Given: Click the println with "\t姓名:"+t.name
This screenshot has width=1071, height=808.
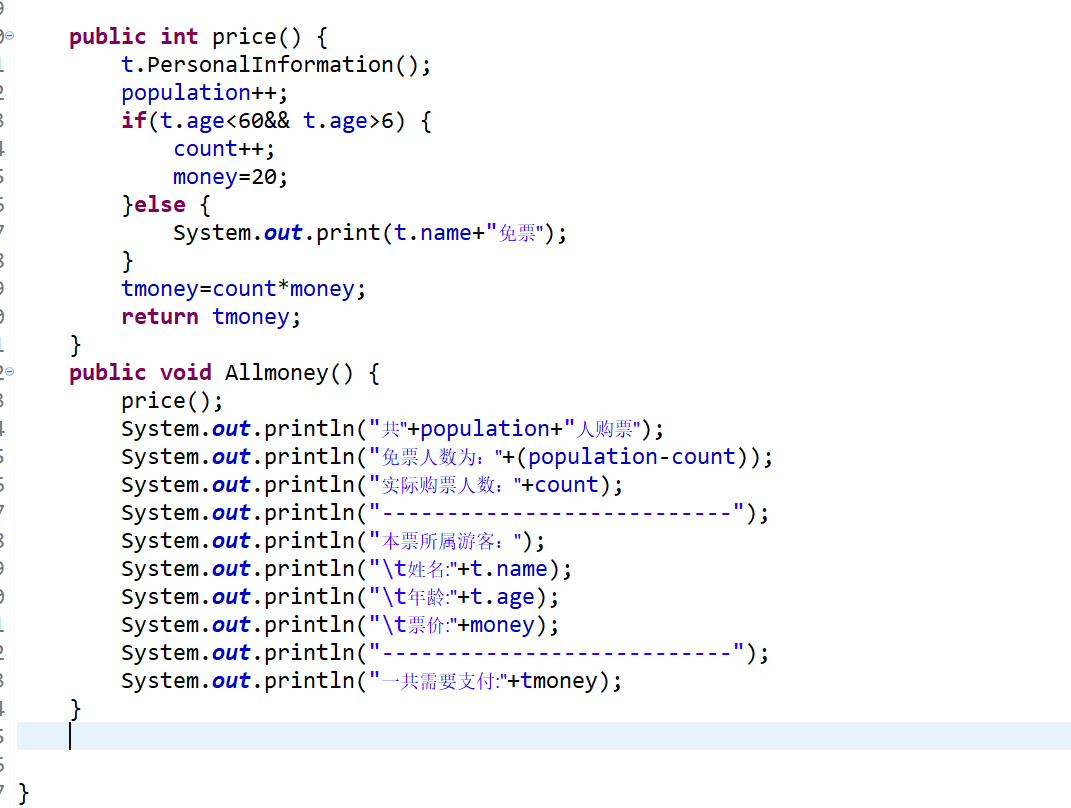Looking at the screenshot, I should tap(346, 569).
